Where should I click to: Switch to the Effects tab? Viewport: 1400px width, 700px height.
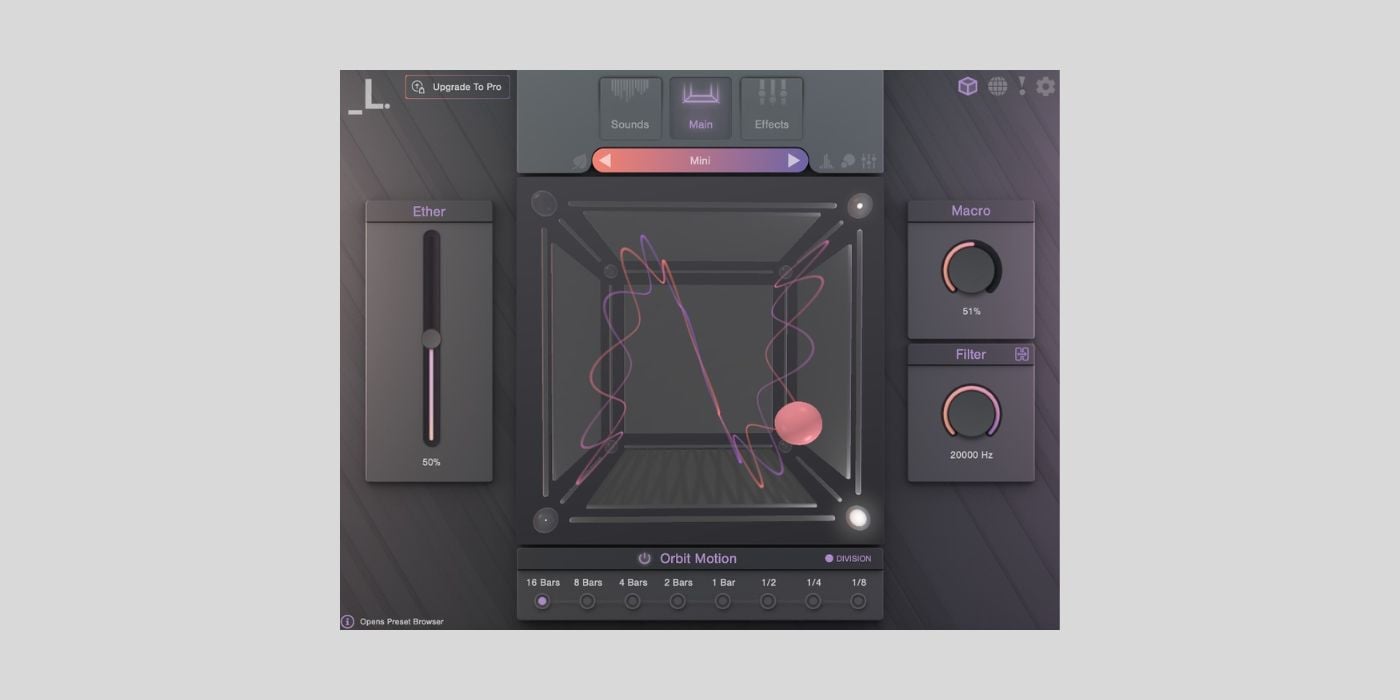tap(771, 107)
